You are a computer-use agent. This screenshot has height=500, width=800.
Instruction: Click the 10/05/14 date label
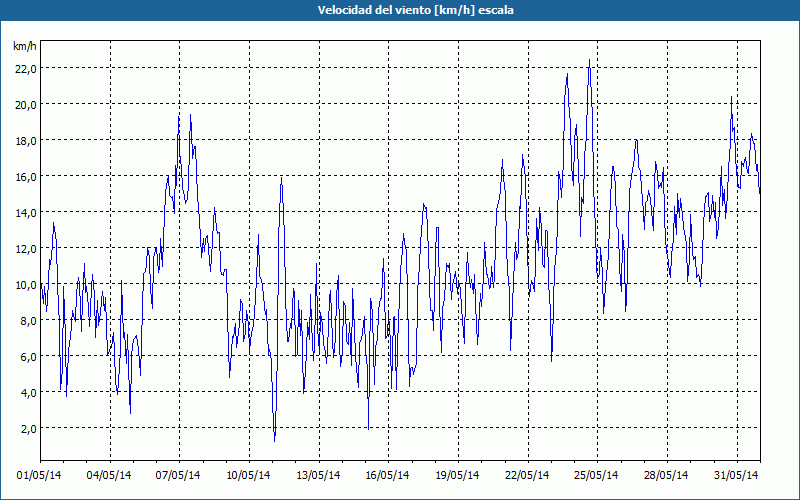point(248,475)
